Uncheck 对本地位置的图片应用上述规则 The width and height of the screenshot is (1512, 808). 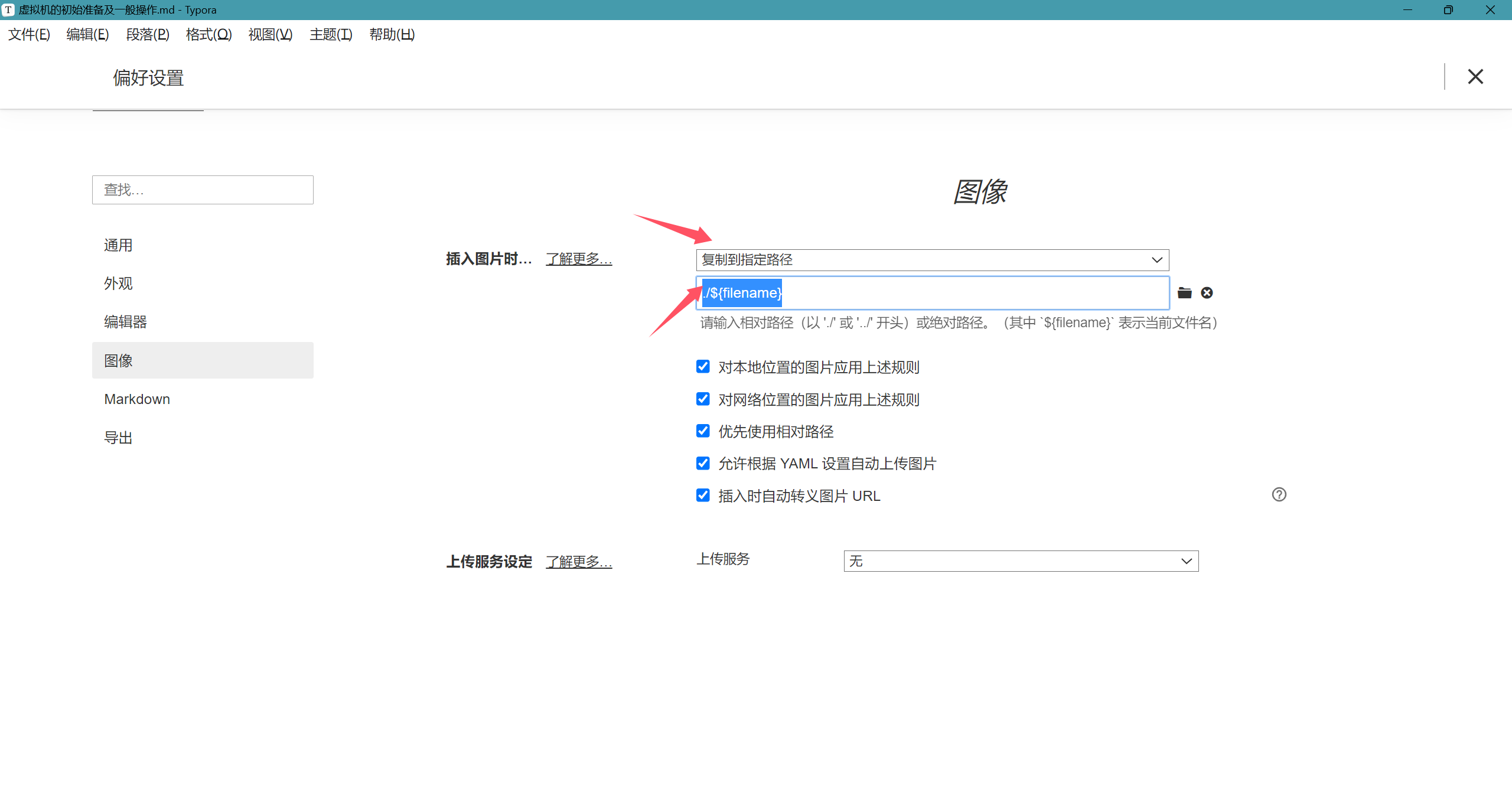(703, 367)
